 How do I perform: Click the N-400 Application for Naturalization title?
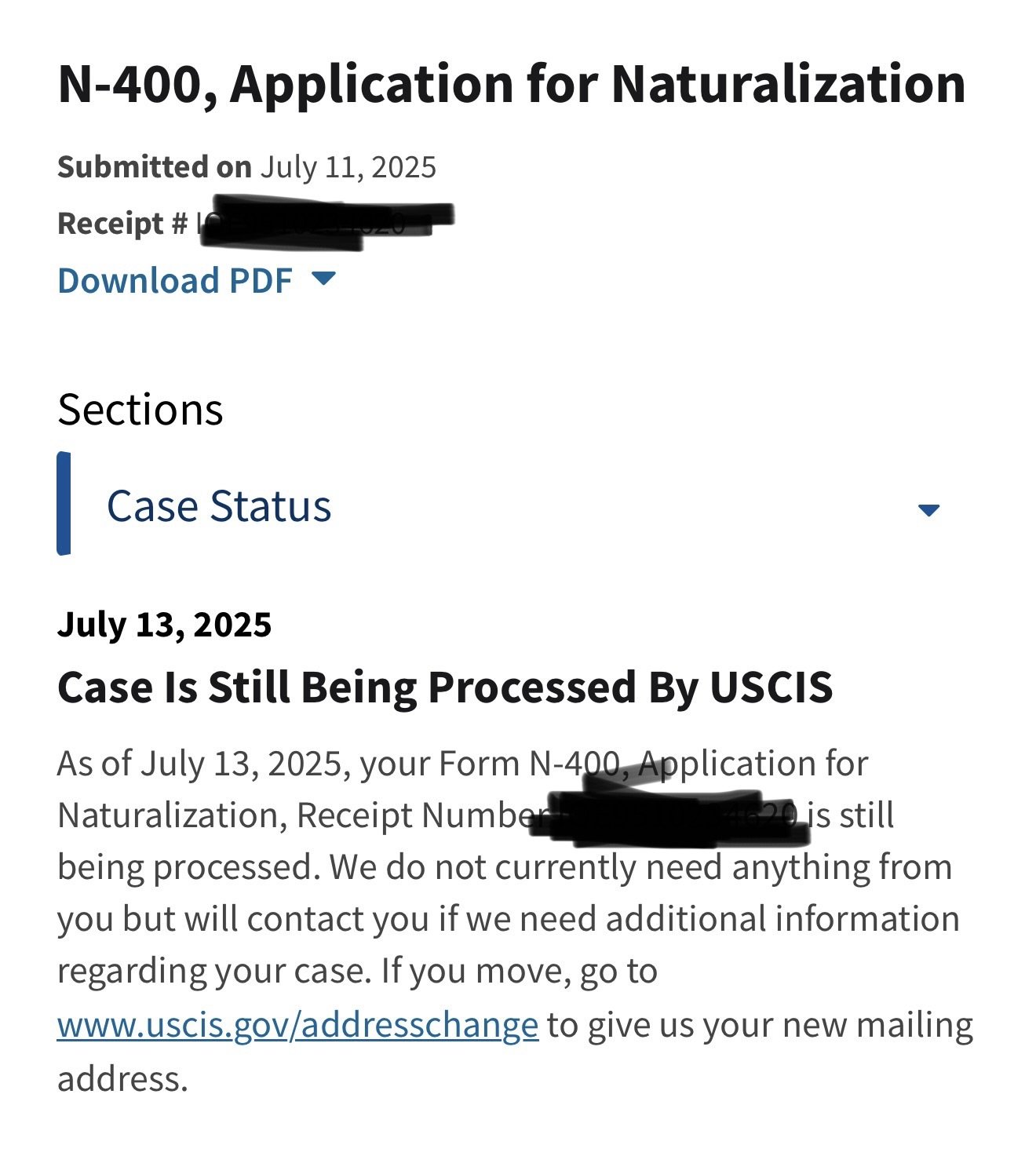[511, 83]
